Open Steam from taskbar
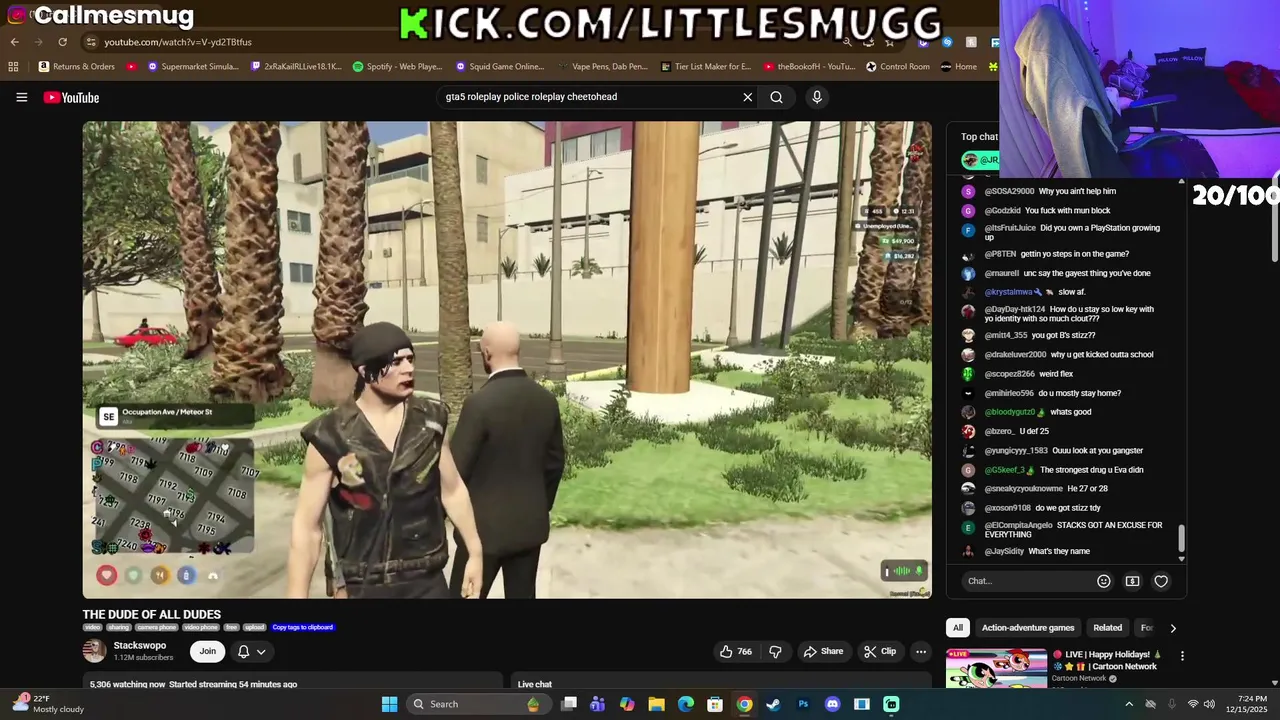The height and width of the screenshot is (720, 1280). click(x=773, y=704)
